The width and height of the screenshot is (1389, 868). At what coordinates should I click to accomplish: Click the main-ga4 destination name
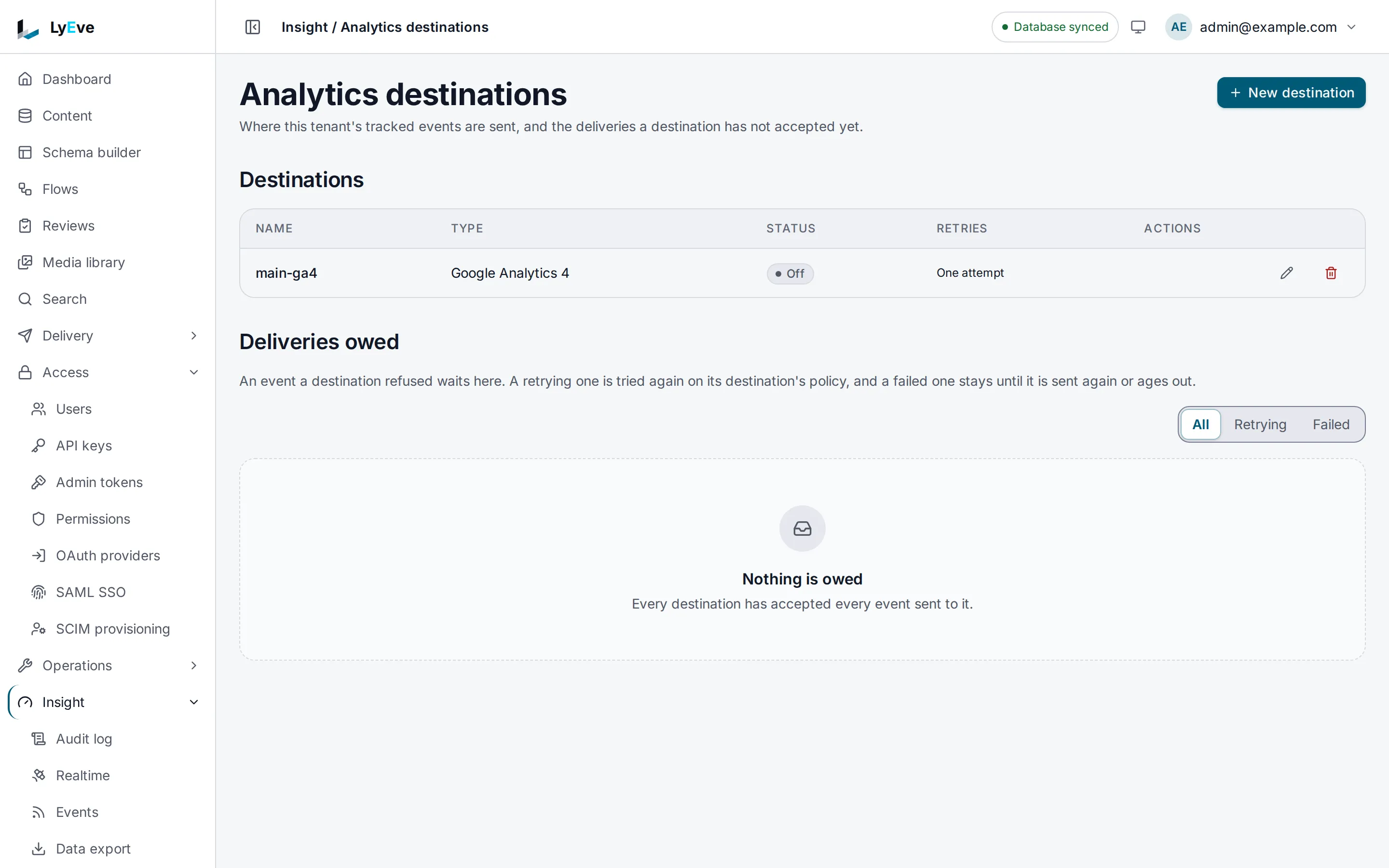[286, 273]
